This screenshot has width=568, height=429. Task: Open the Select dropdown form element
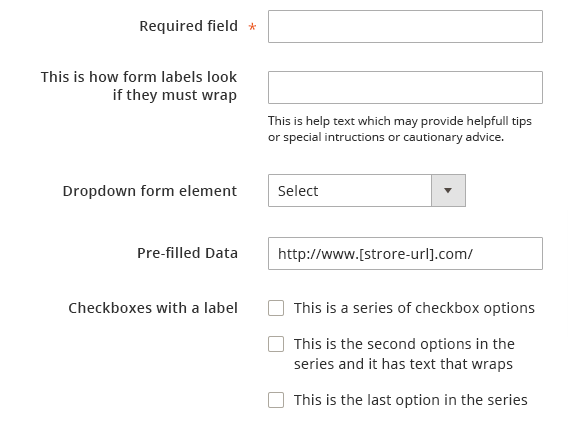point(367,191)
